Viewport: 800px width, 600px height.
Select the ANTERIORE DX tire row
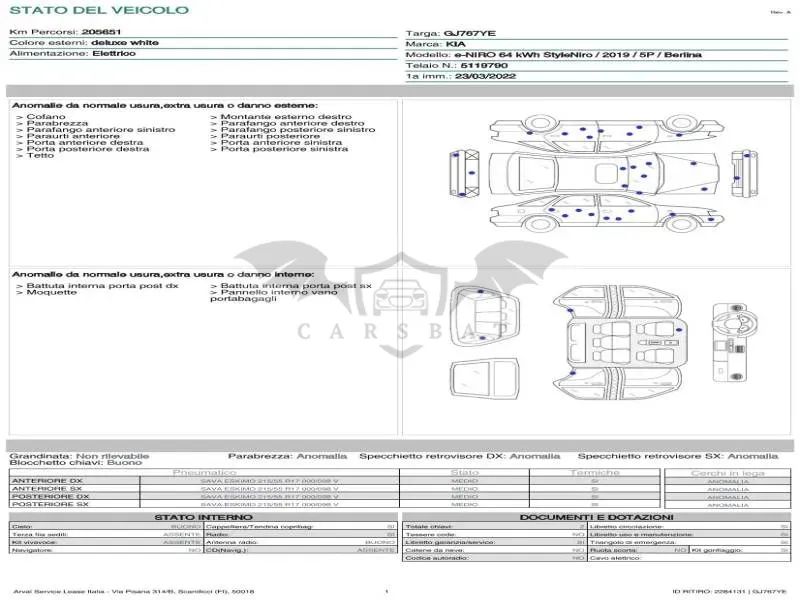click(x=204, y=481)
